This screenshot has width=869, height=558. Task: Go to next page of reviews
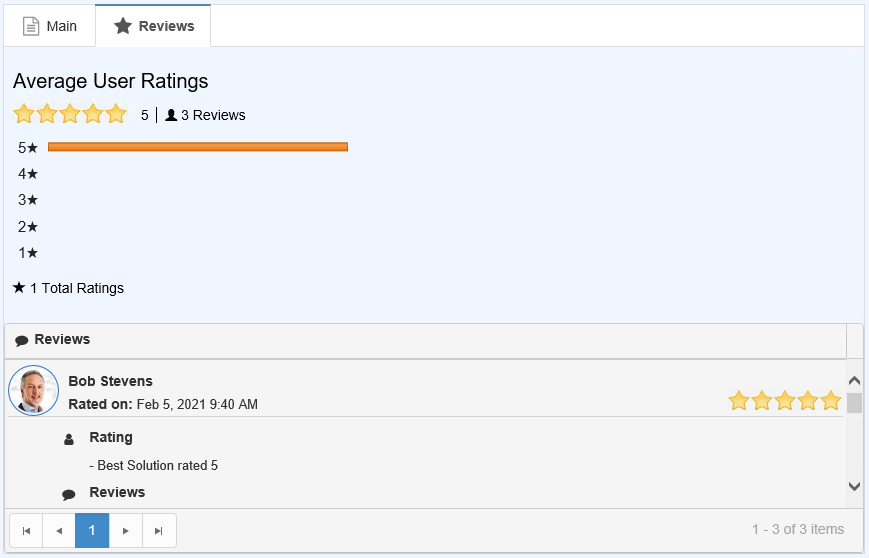click(x=126, y=531)
